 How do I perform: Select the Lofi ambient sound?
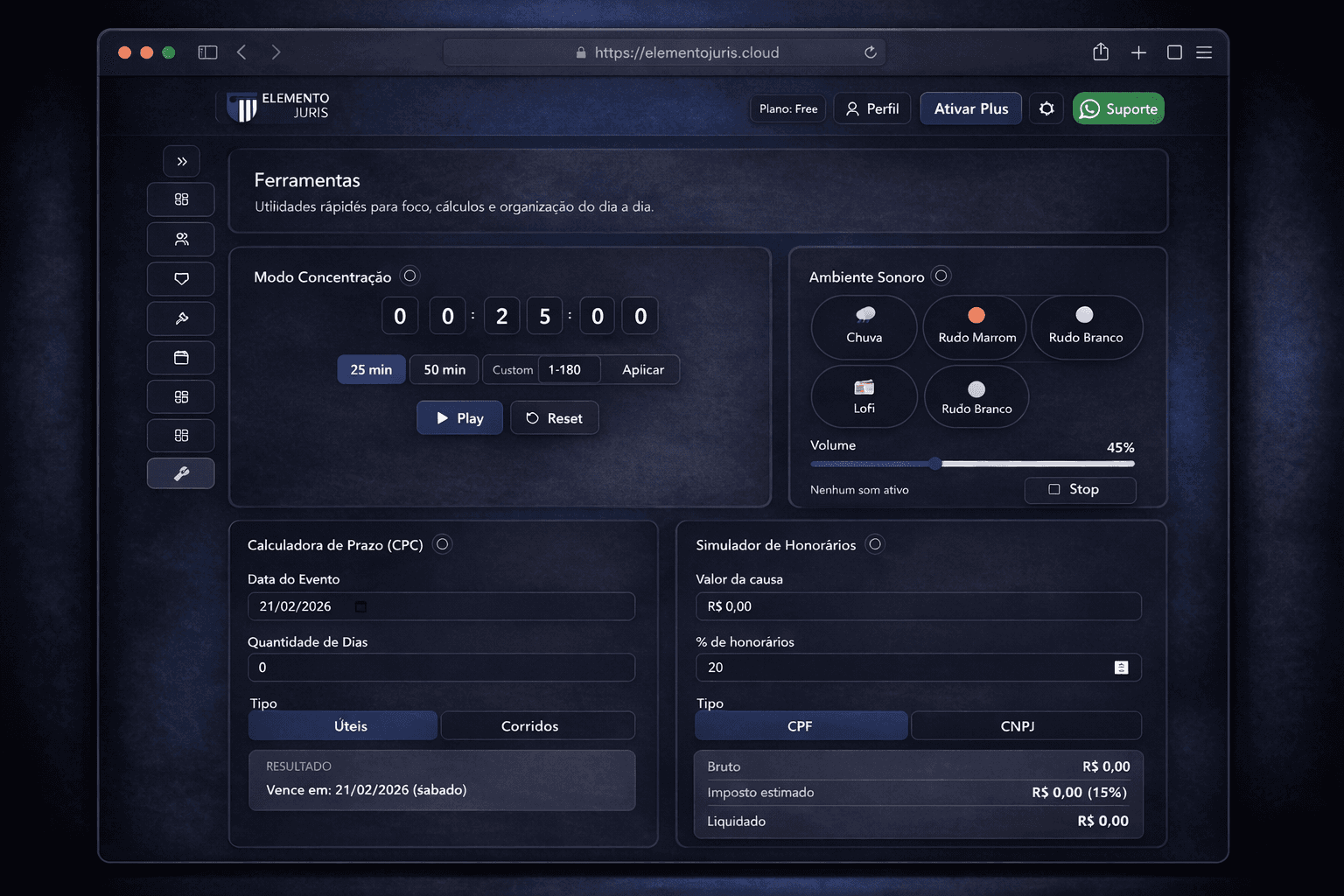[x=864, y=396]
